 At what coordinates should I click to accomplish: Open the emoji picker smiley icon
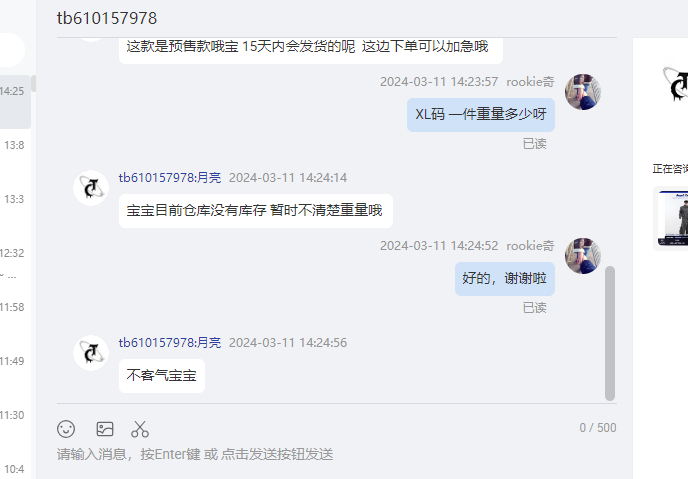(x=66, y=429)
